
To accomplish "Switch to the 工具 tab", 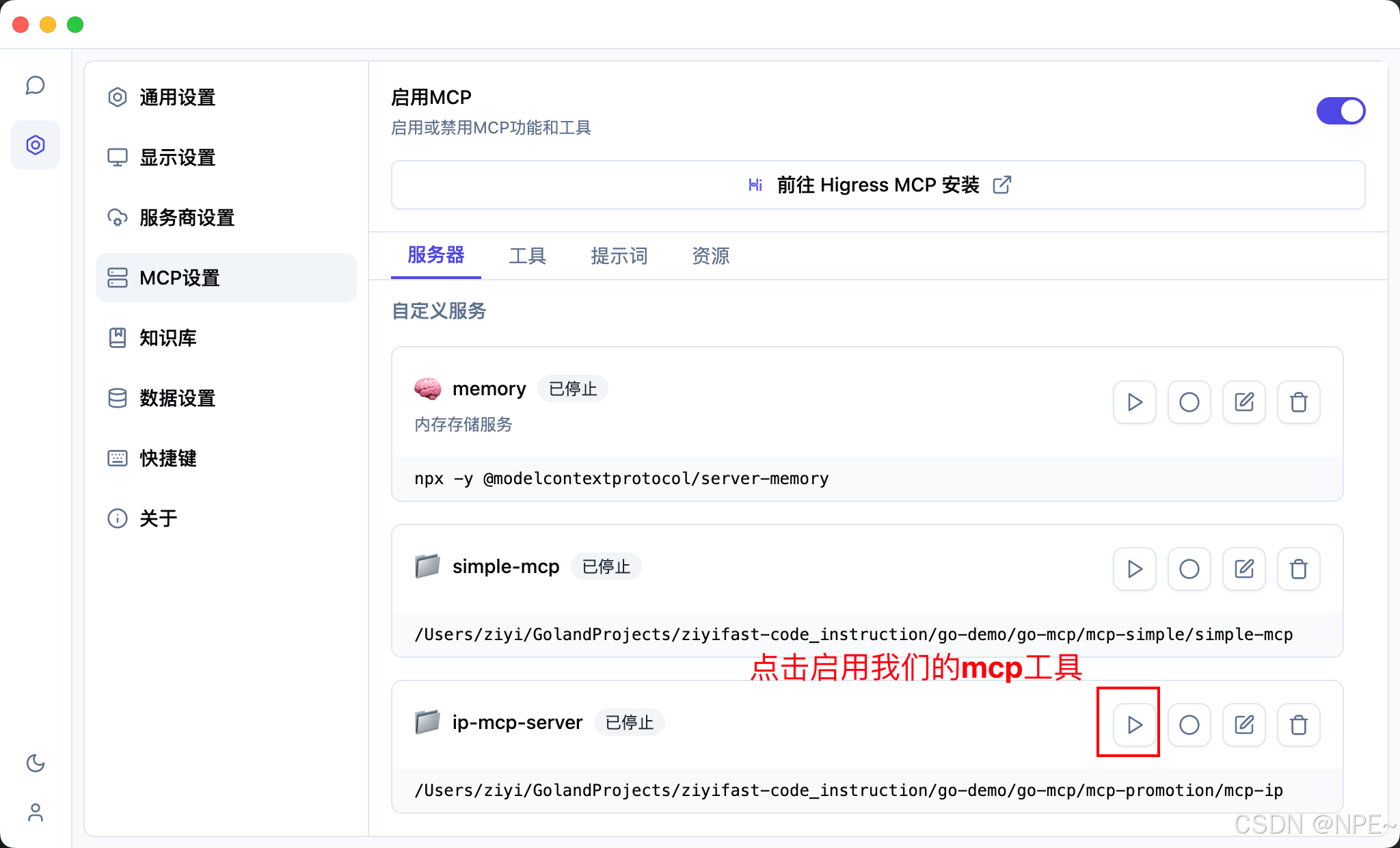I will pos(527,256).
